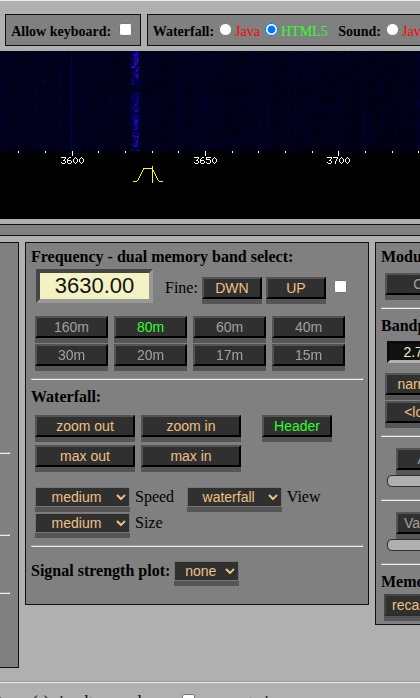
Task: Toggle the checkbox next to the UP button
Action: [340, 287]
